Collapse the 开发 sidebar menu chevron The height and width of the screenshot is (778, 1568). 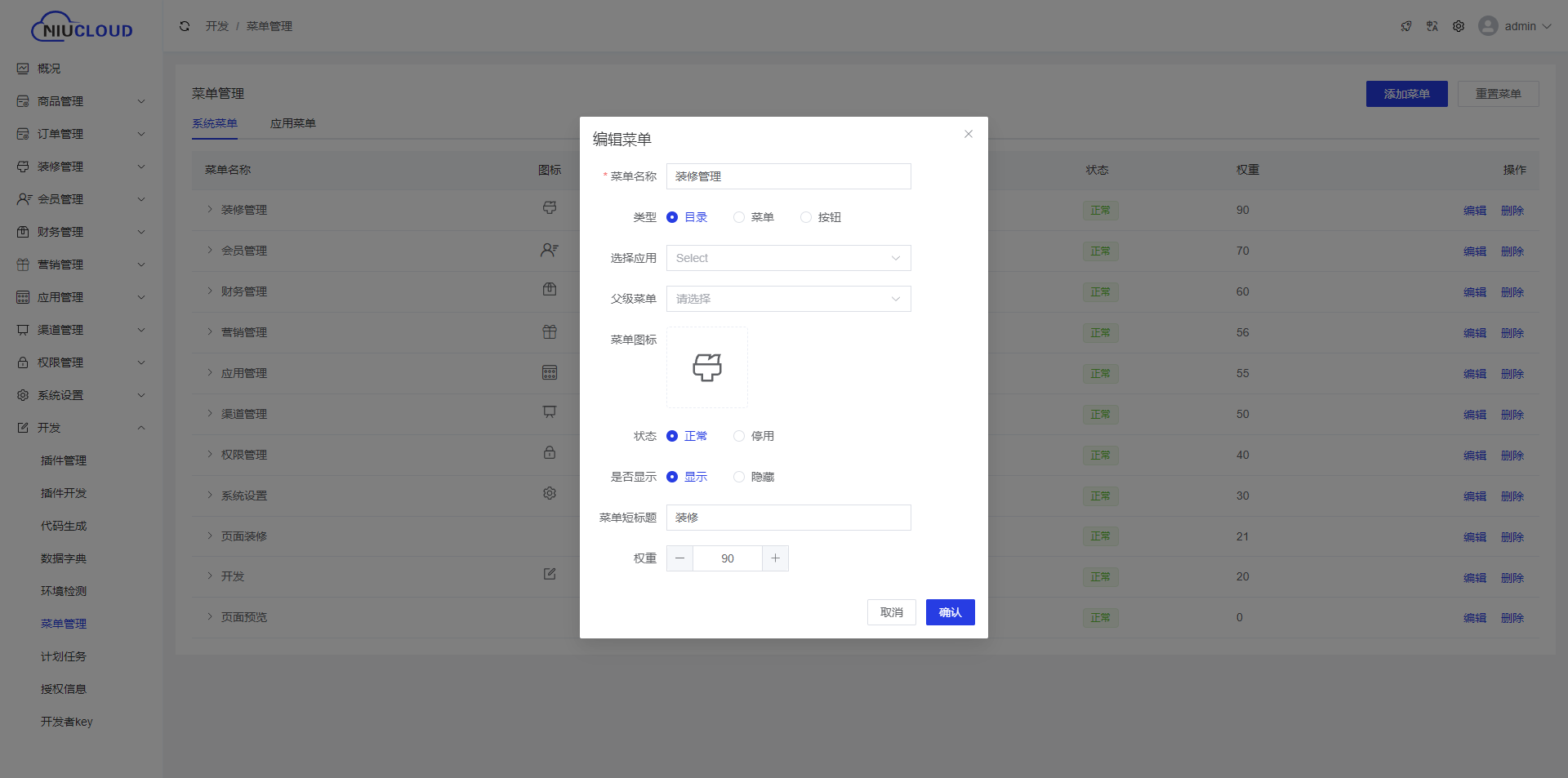141,428
